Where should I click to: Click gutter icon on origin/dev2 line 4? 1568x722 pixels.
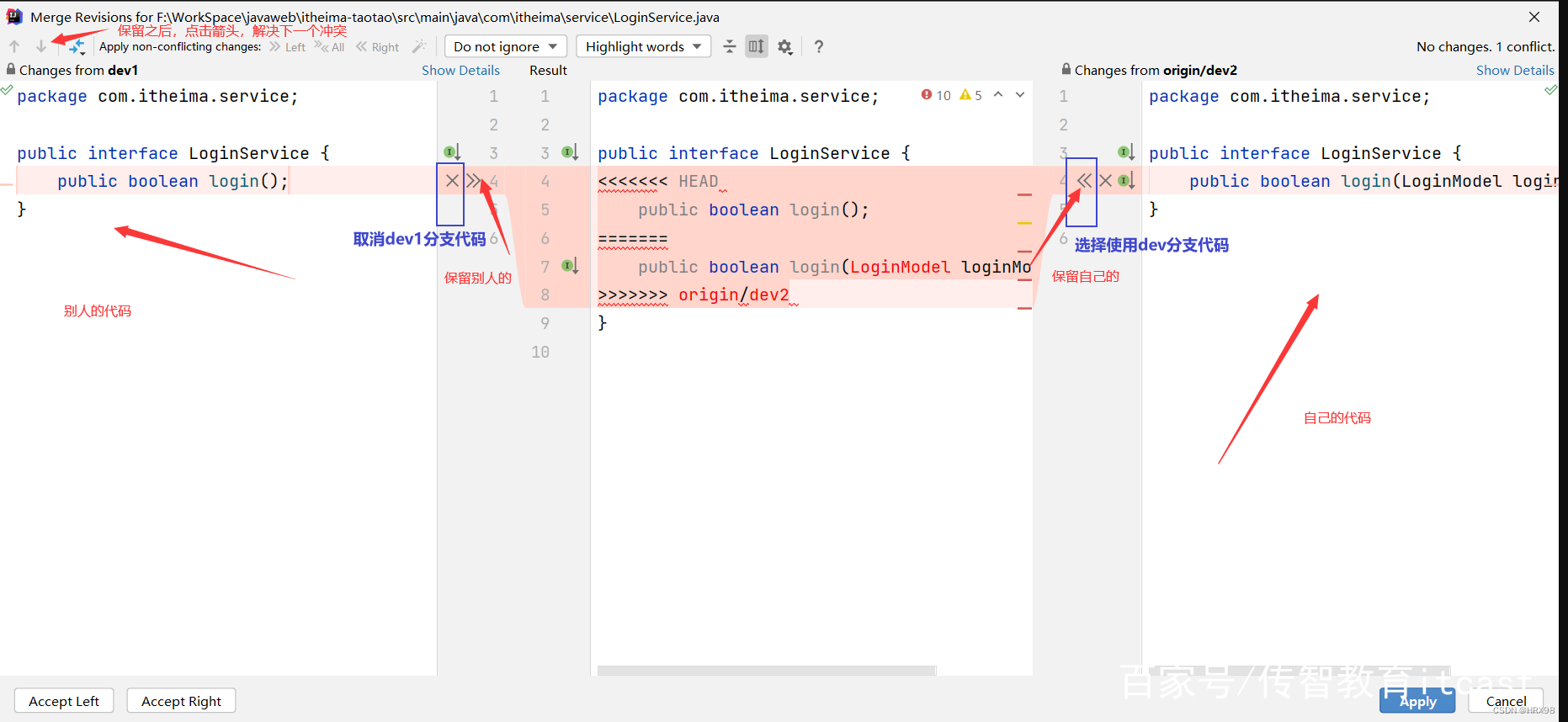(x=1126, y=180)
